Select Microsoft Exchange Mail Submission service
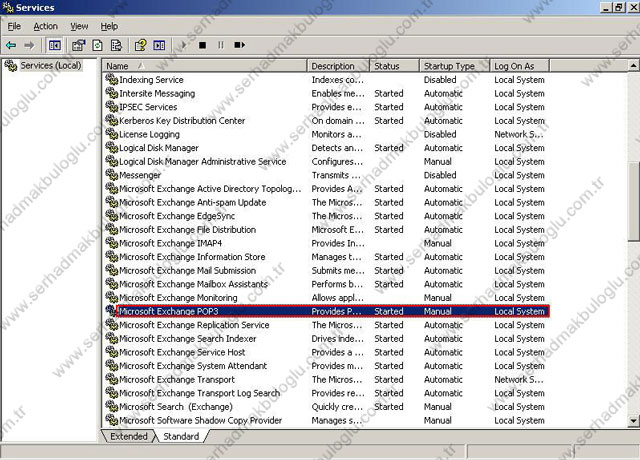The width and height of the screenshot is (640, 460). pyautogui.click(x=187, y=270)
